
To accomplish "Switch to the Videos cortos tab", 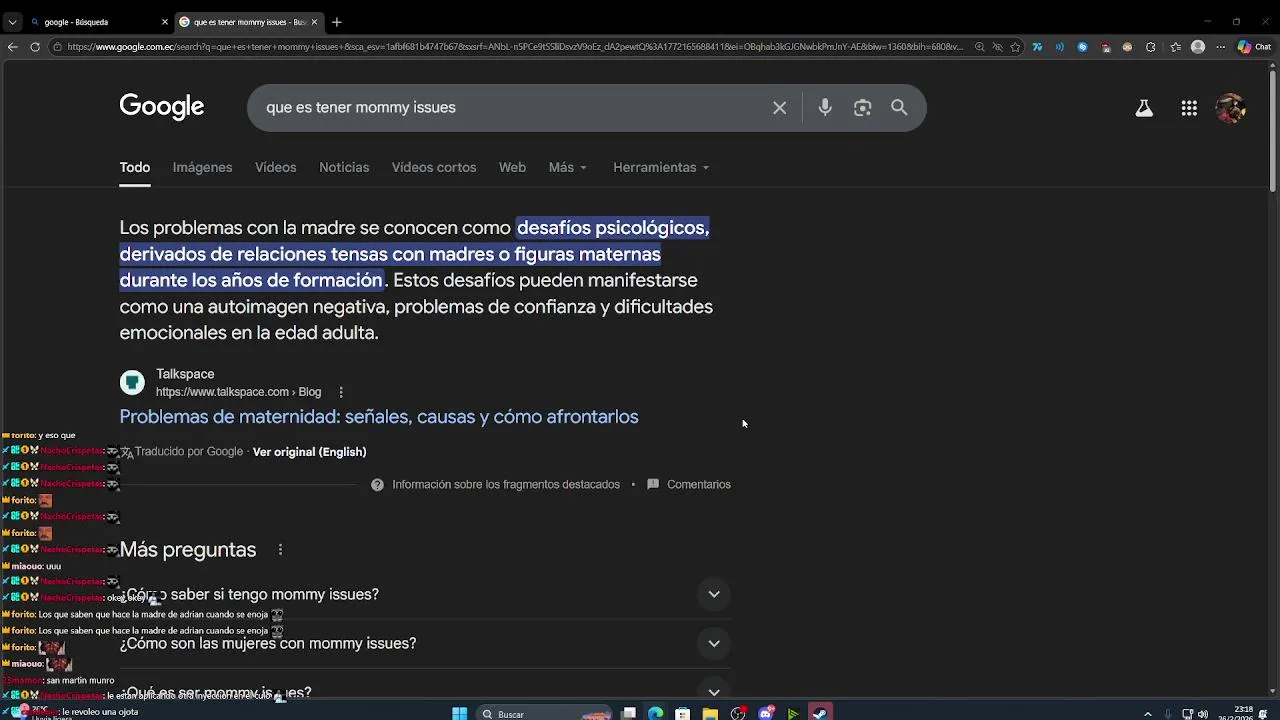I will pos(434,167).
